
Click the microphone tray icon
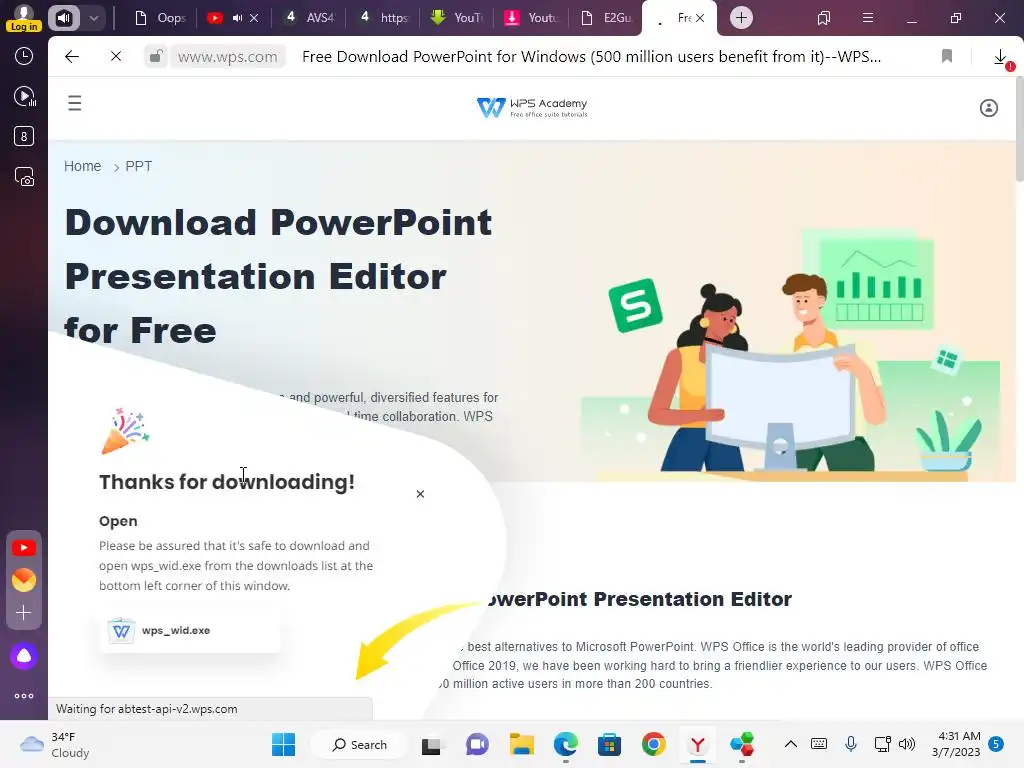click(851, 744)
